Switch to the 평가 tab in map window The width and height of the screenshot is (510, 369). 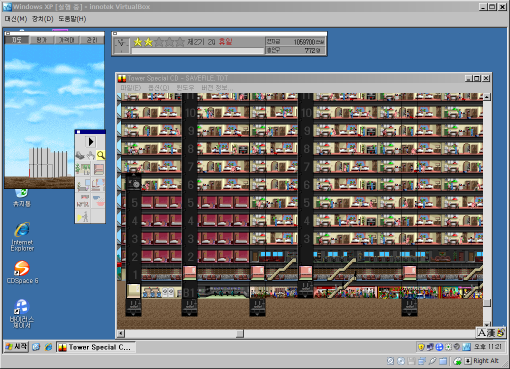tap(41, 40)
